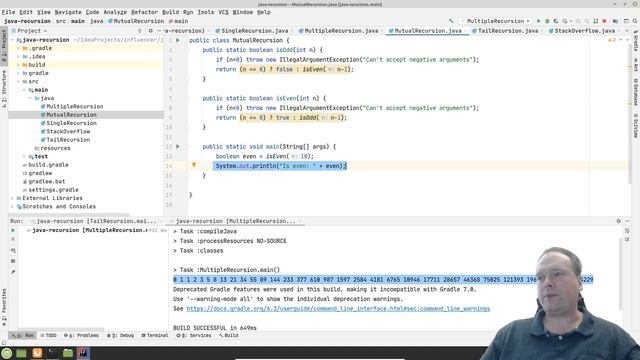Stop the running process with the red square
640x360 pixels.
click(x=604, y=21)
